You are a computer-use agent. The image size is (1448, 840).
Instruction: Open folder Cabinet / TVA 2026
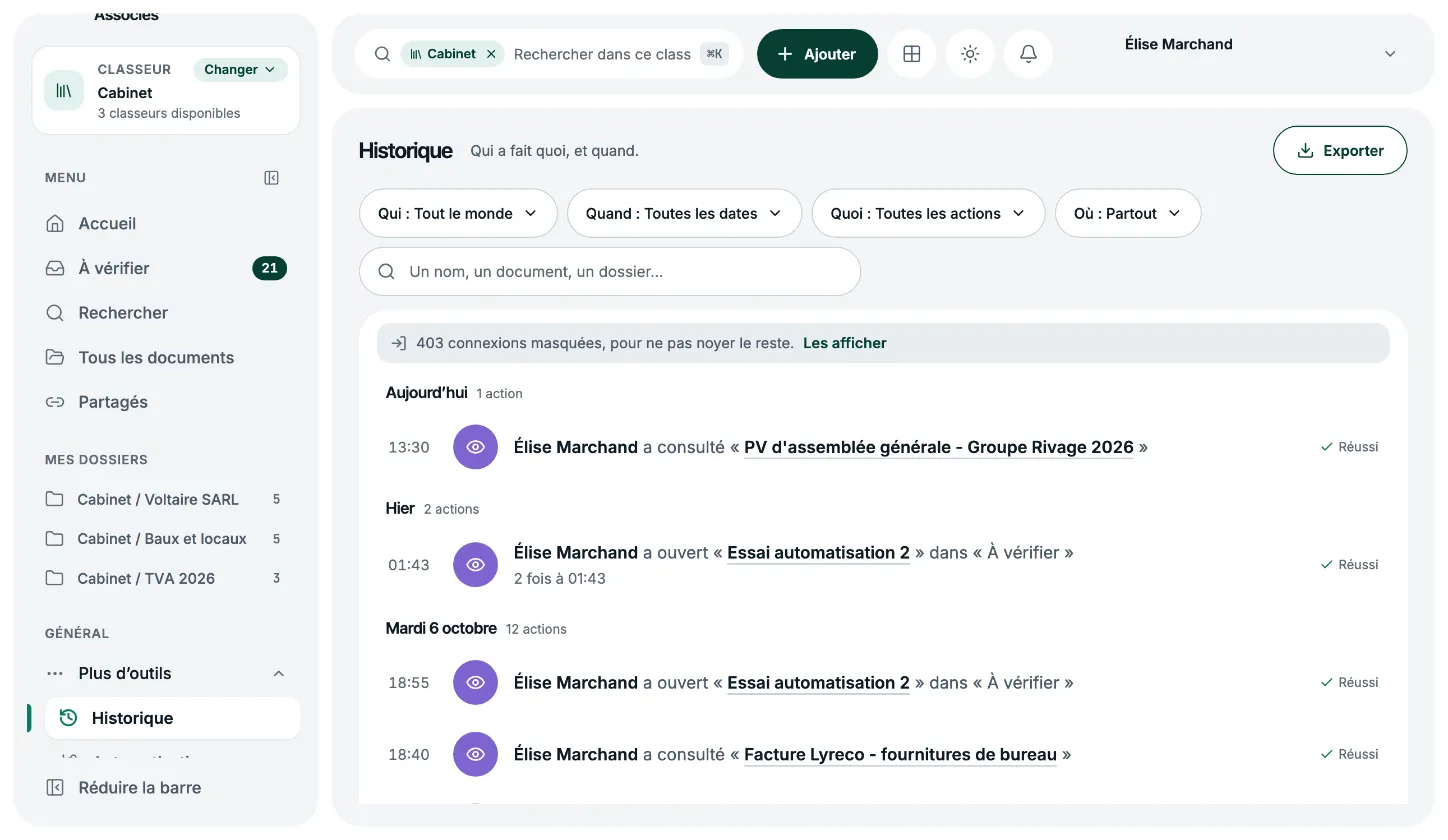coord(166,578)
